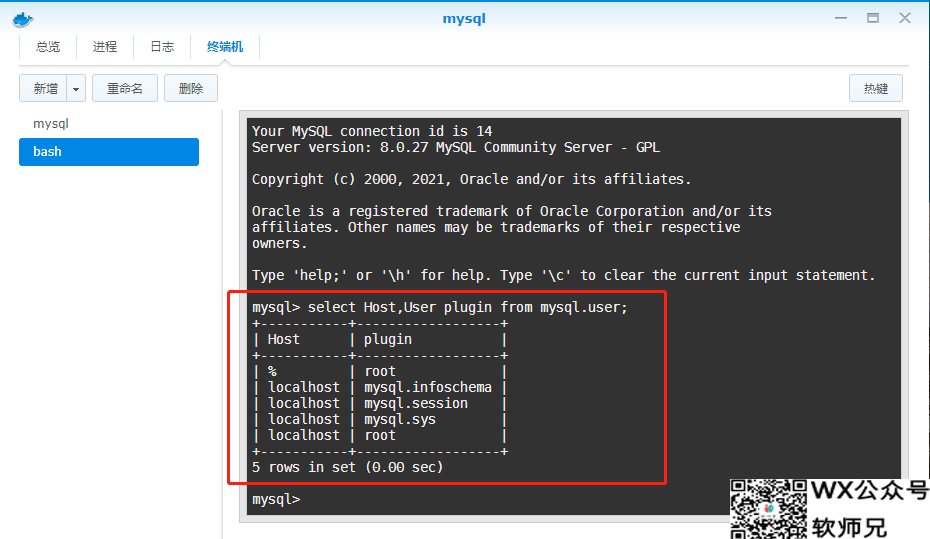Screen dimensions: 930x539
Task: Maximize the mysql container window
Action: click(872, 18)
